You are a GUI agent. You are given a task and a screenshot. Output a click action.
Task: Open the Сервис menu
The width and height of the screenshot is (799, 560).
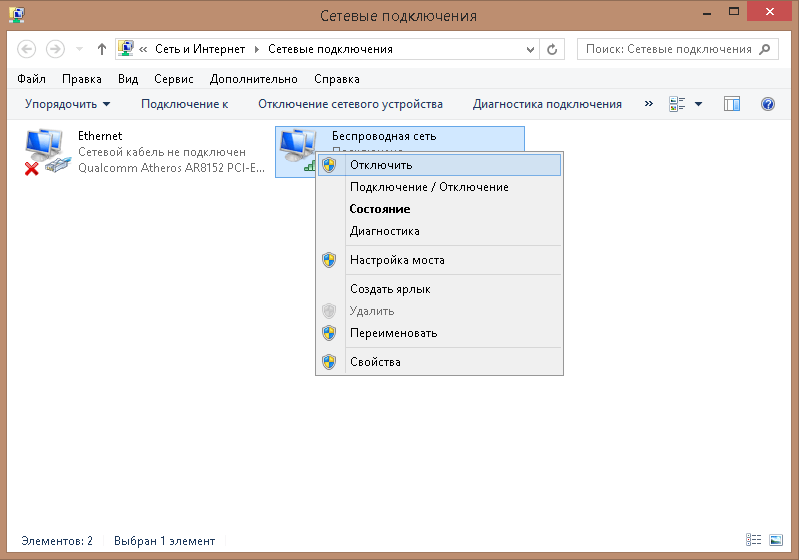pos(174,79)
